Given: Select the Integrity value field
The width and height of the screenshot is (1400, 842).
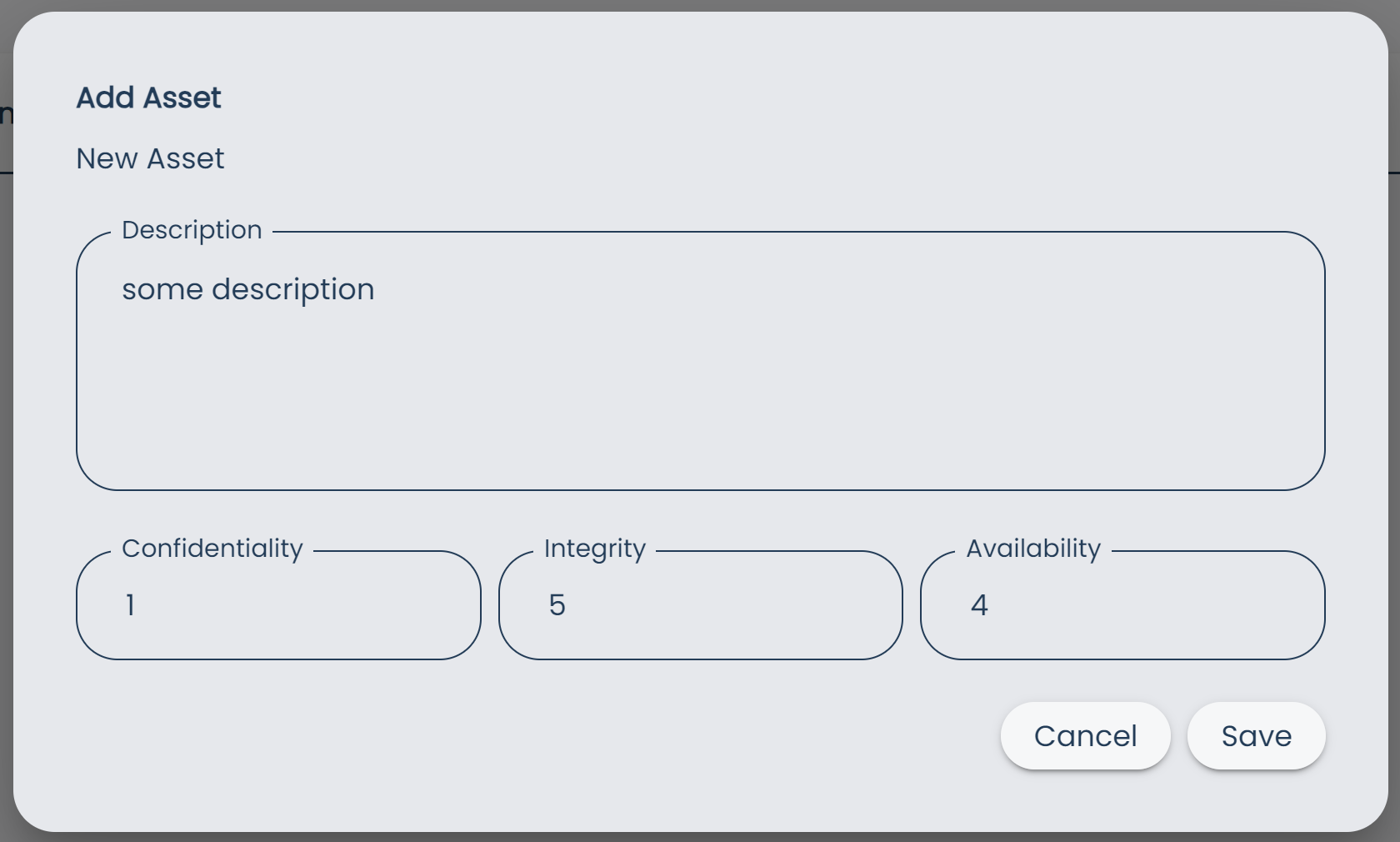Looking at the screenshot, I should [x=700, y=606].
